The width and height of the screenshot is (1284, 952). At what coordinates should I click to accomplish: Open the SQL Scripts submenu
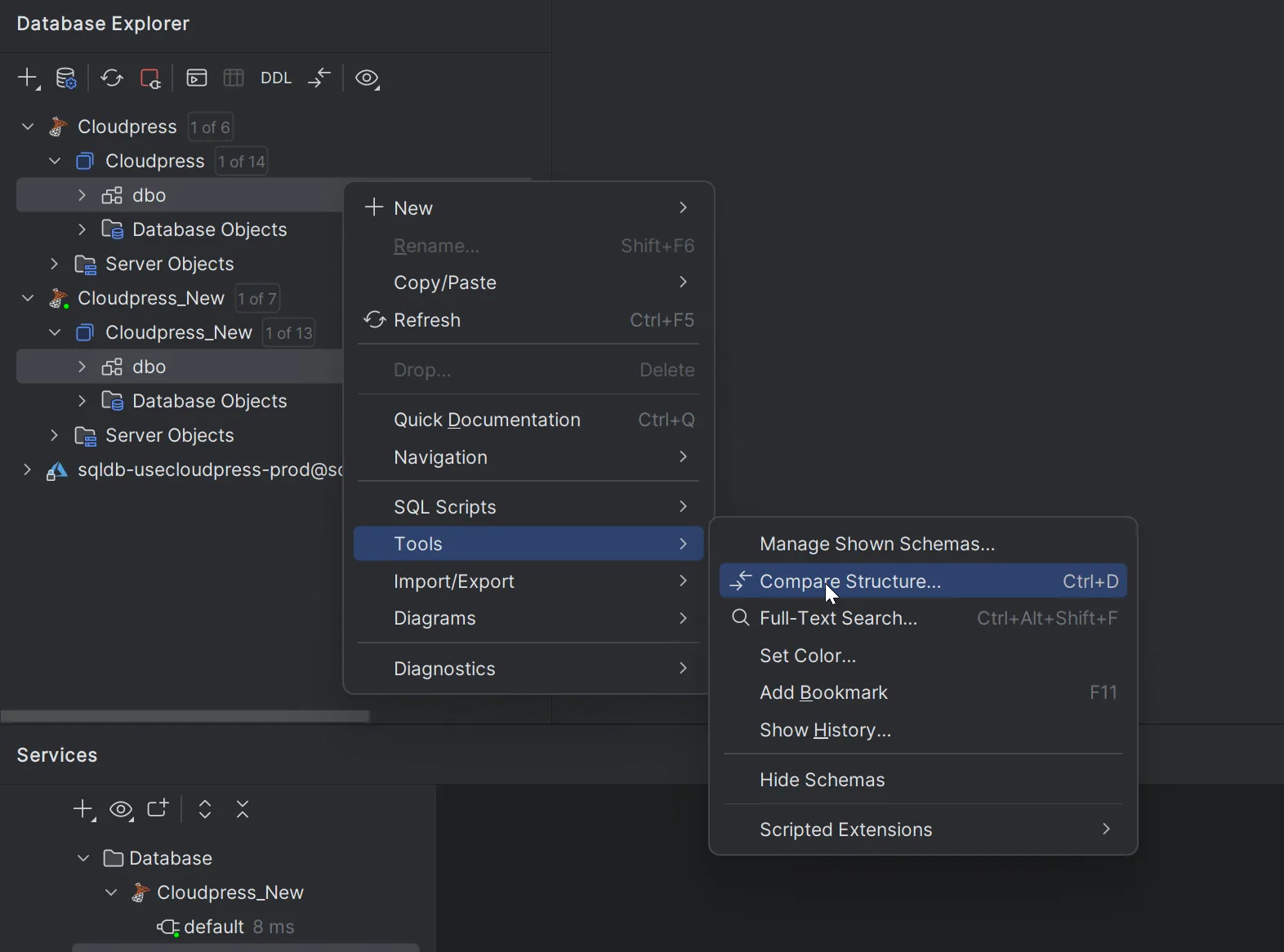coord(528,507)
